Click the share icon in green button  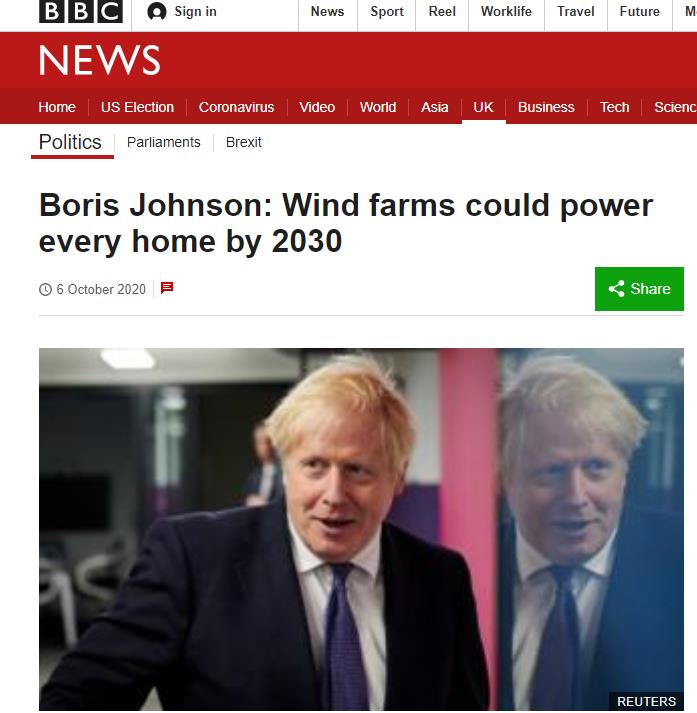click(x=616, y=289)
